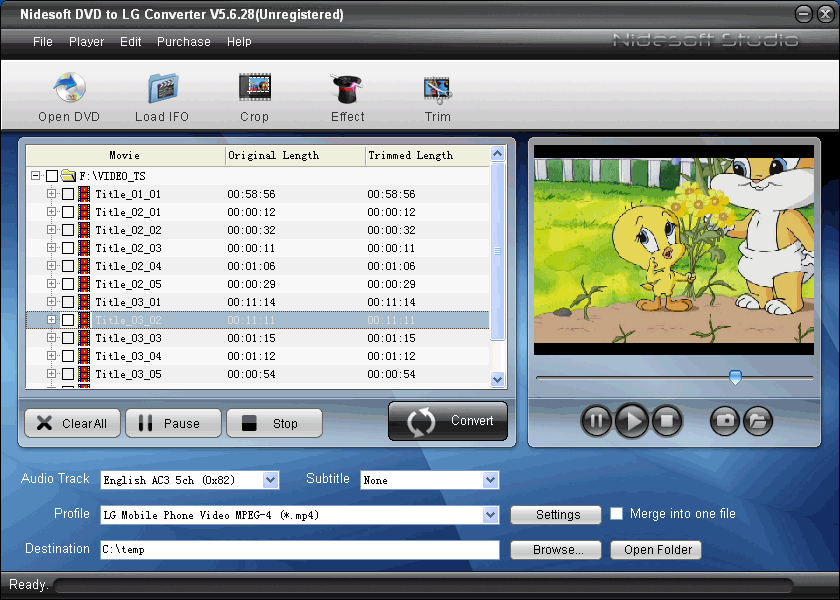Click the film icon of Title_02_05
The width and height of the screenshot is (840, 600).
pyautogui.click(x=84, y=284)
